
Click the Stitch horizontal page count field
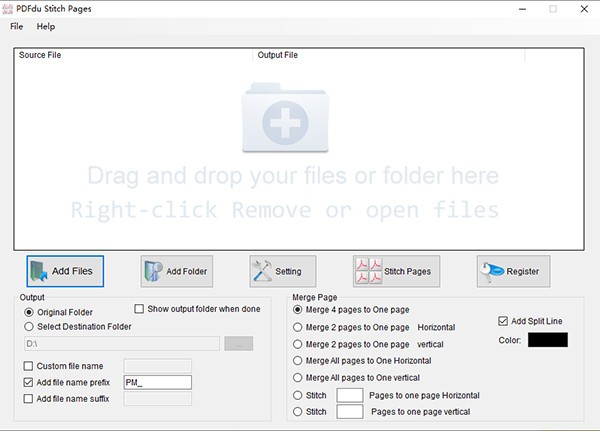350,395
